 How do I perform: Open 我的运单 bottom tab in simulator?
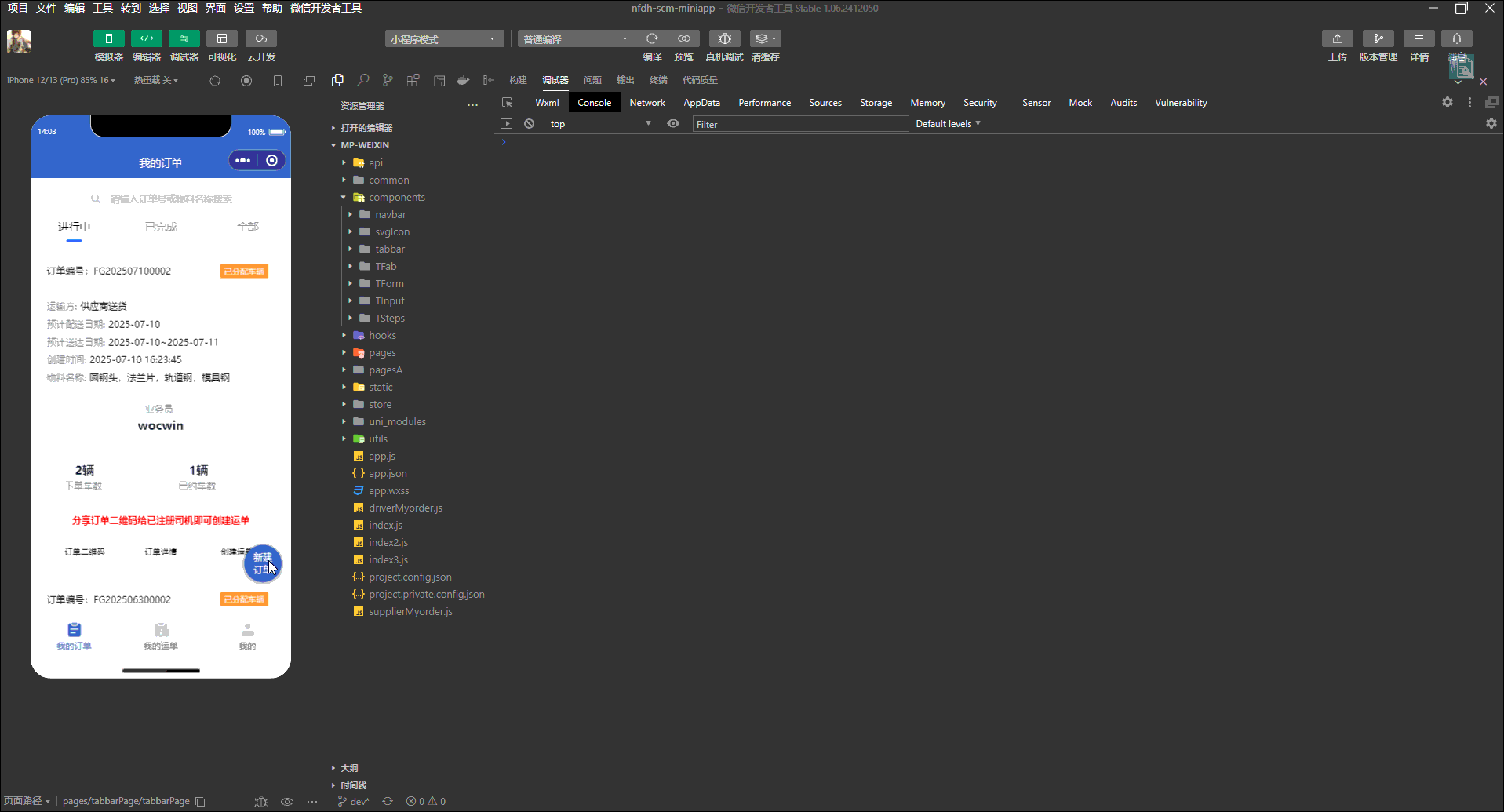(161, 636)
